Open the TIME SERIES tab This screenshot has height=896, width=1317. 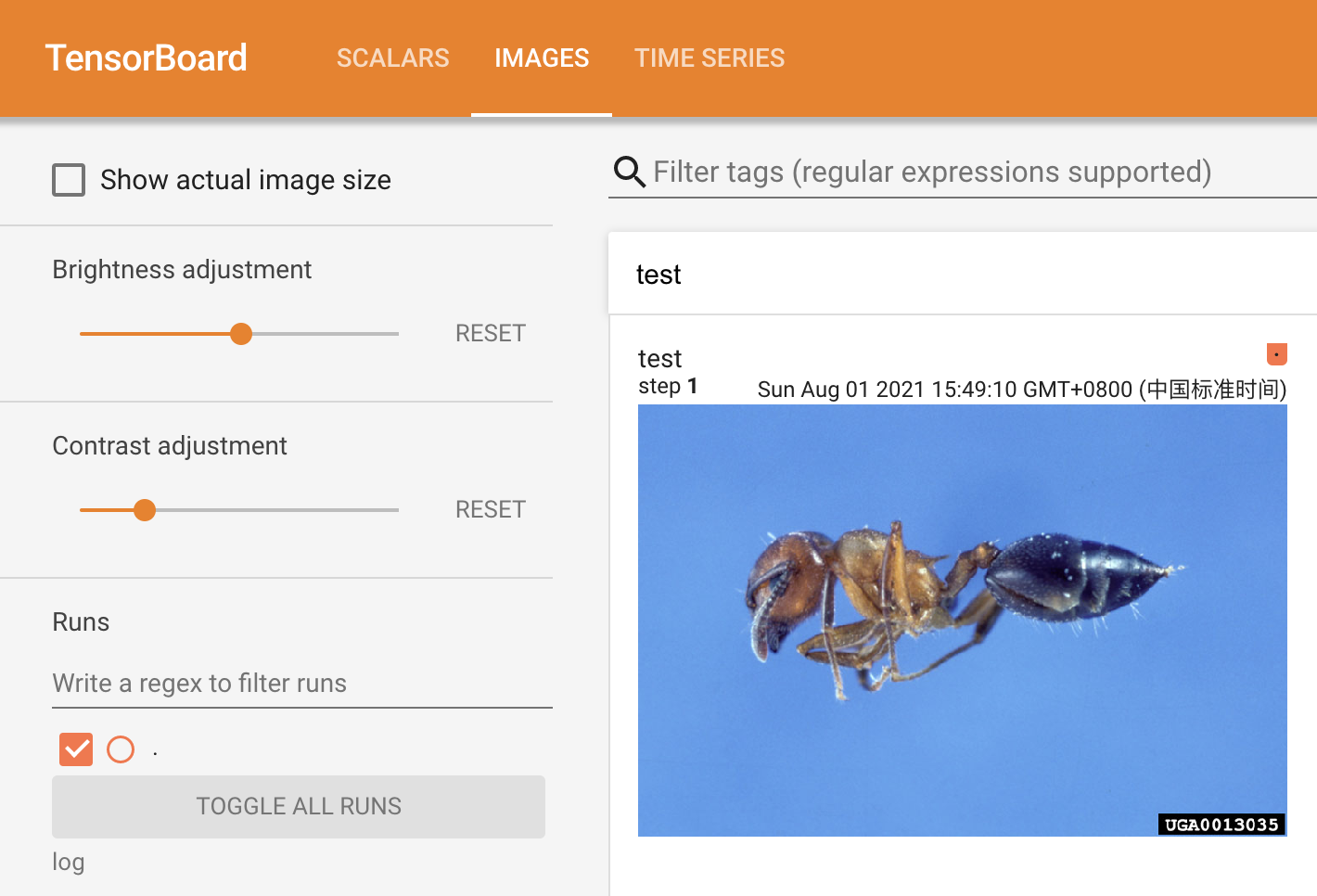[709, 58]
